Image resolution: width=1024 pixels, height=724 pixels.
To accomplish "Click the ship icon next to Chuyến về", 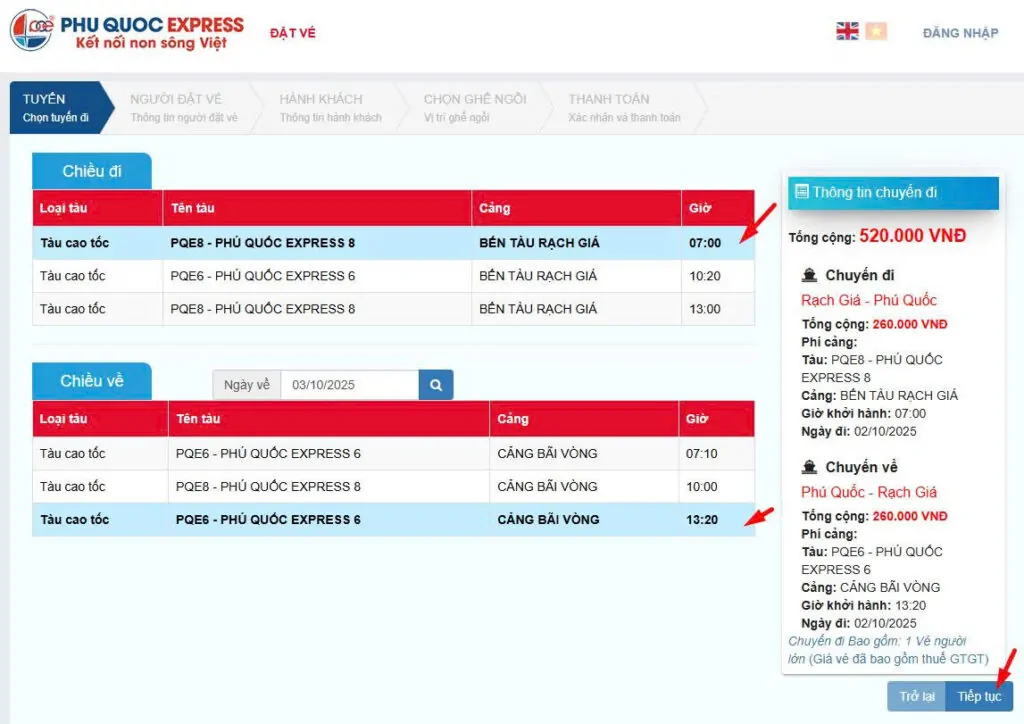I will (x=809, y=467).
